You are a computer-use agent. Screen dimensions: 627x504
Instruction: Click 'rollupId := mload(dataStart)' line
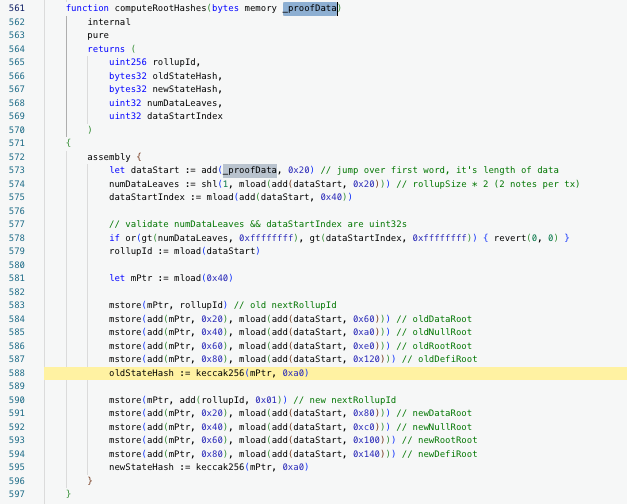tap(184, 251)
